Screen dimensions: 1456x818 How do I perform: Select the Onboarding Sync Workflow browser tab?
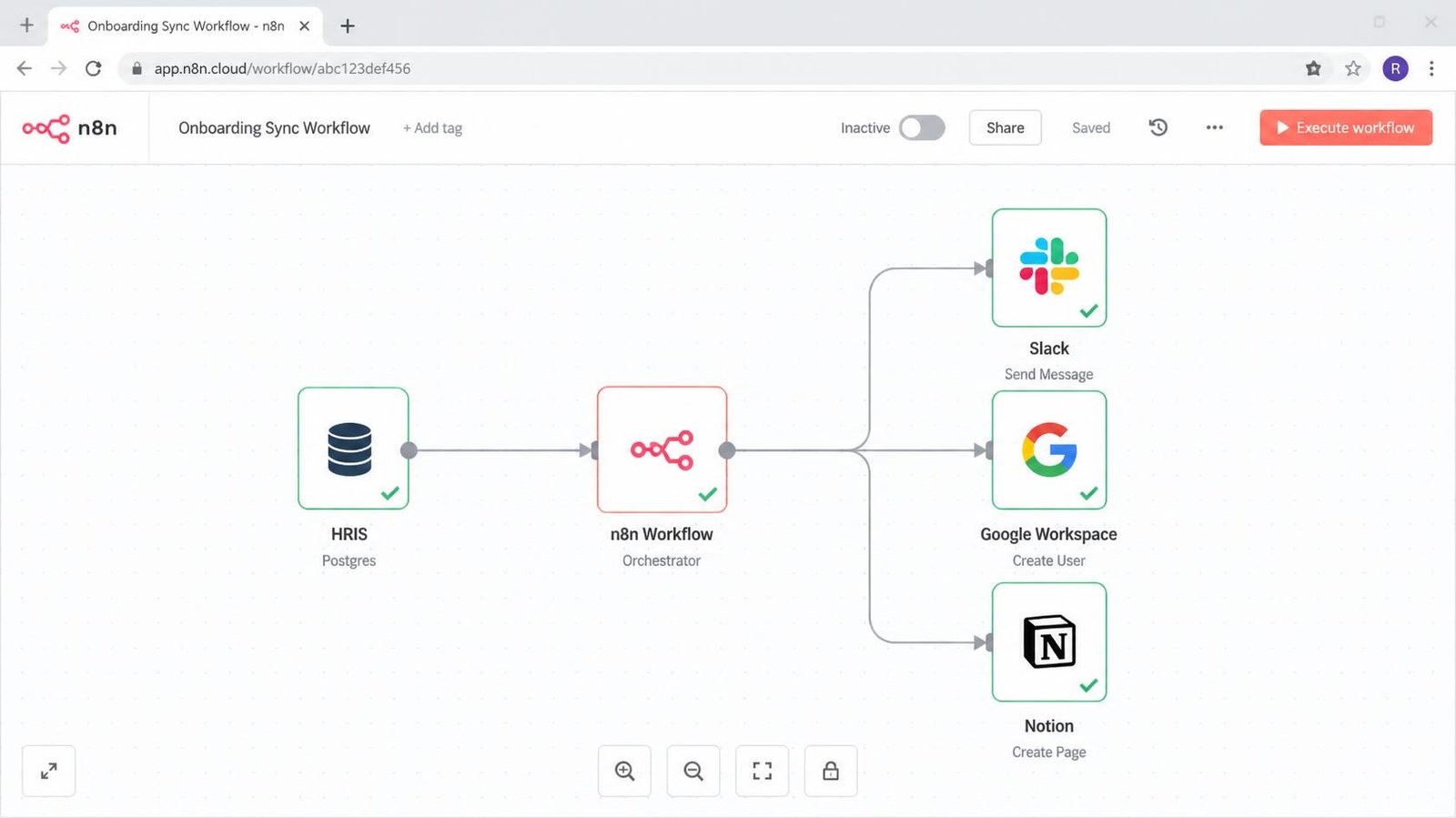tap(185, 25)
